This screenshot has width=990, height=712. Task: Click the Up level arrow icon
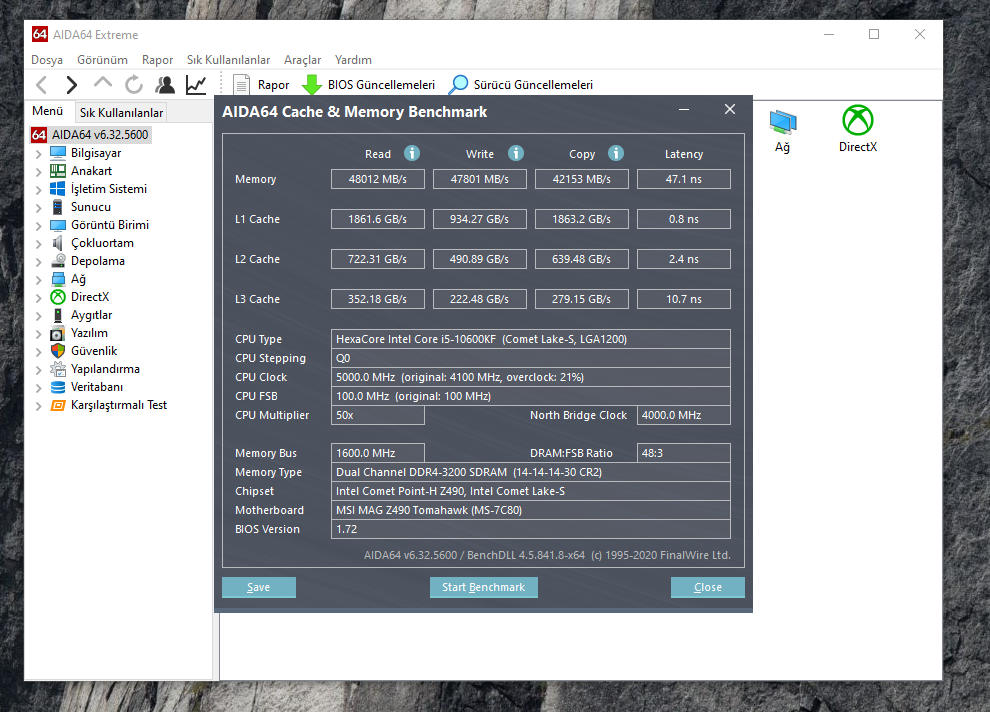click(102, 83)
